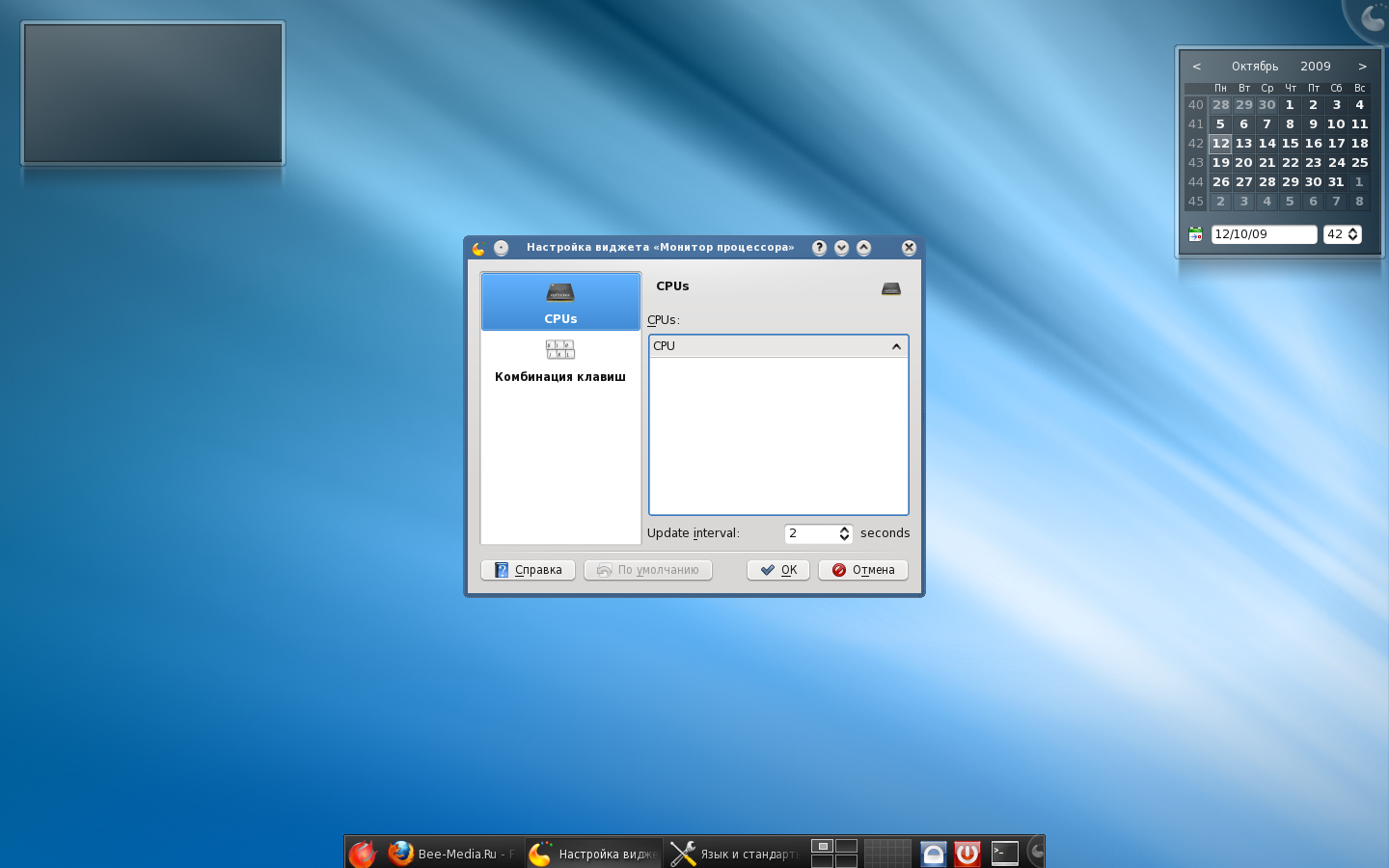The width and height of the screenshot is (1389, 868).
Task: Select the CPUs page in the sidebar
Action: [560, 302]
